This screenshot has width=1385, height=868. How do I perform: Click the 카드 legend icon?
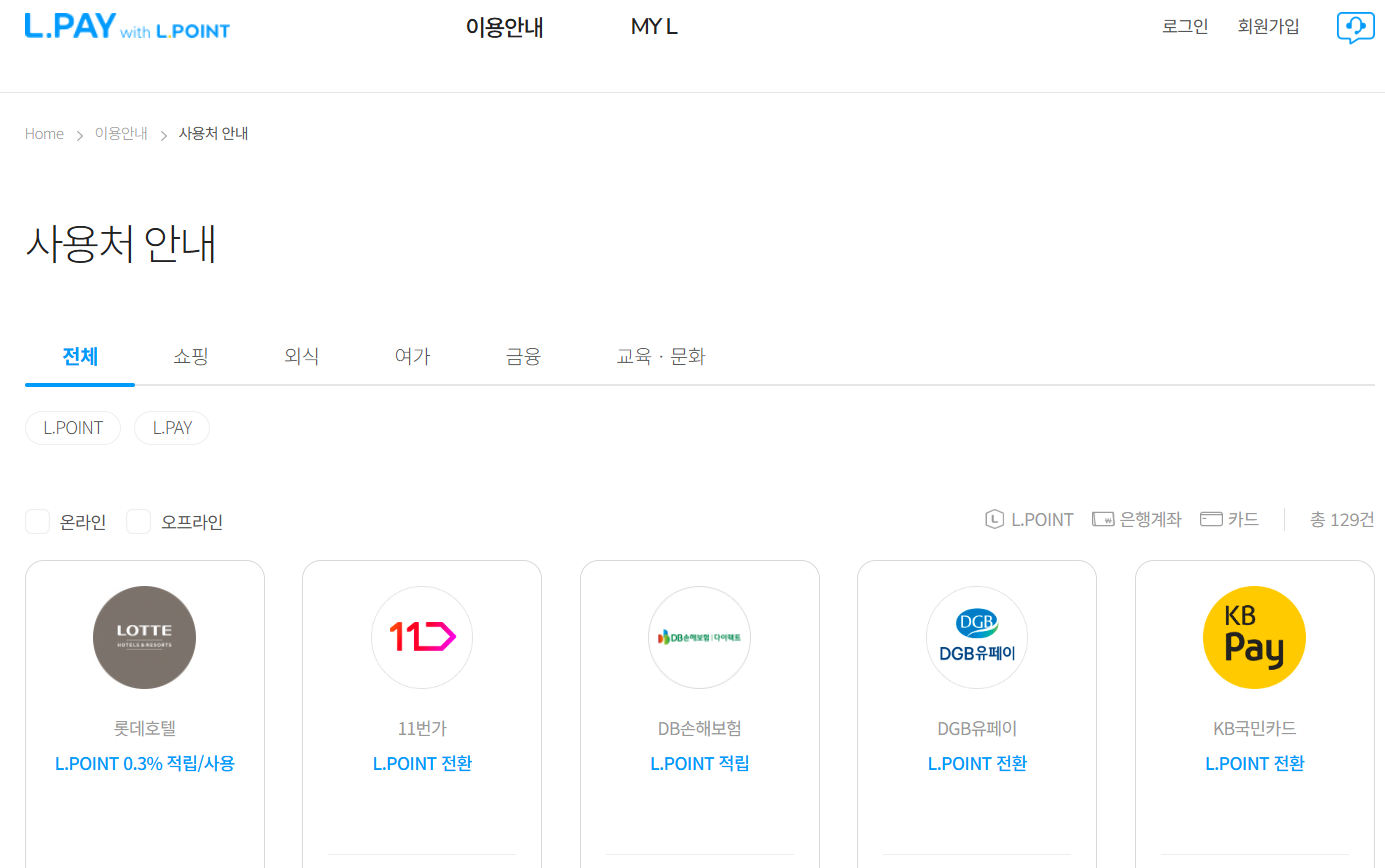(x=1211, y=519)
